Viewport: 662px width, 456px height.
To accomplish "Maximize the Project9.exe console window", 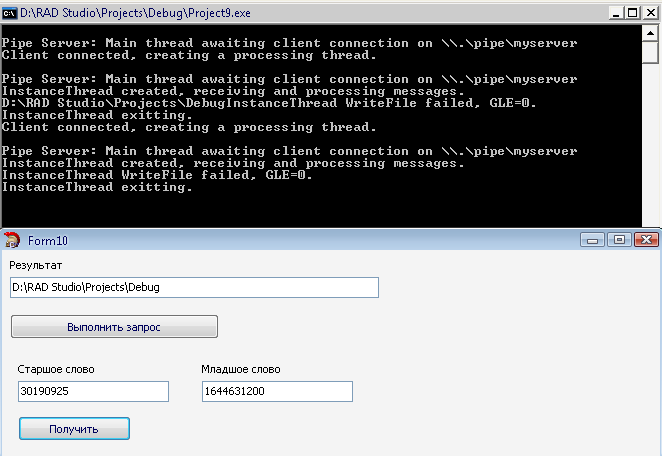I will [632, 13].
